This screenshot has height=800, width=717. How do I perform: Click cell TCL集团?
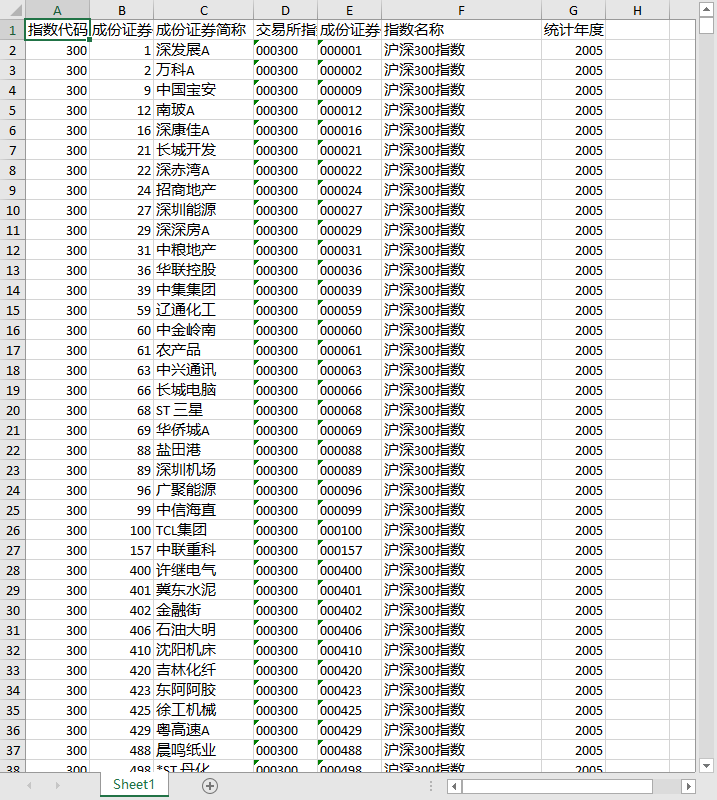[x=203, y=530]
